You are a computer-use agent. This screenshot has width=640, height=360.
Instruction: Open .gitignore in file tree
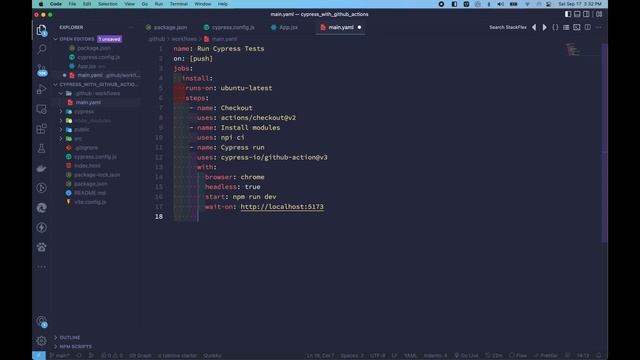tap(87, 148)
